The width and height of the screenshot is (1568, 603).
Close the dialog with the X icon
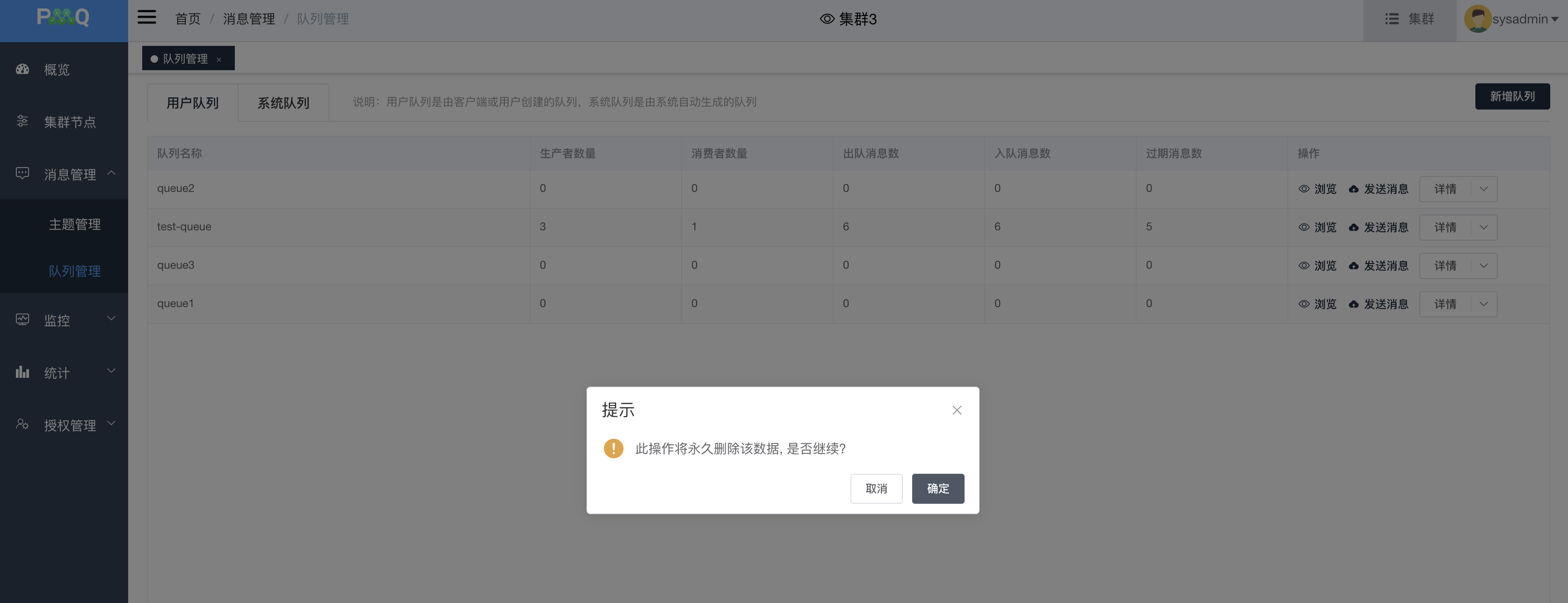tap(956, 410)
